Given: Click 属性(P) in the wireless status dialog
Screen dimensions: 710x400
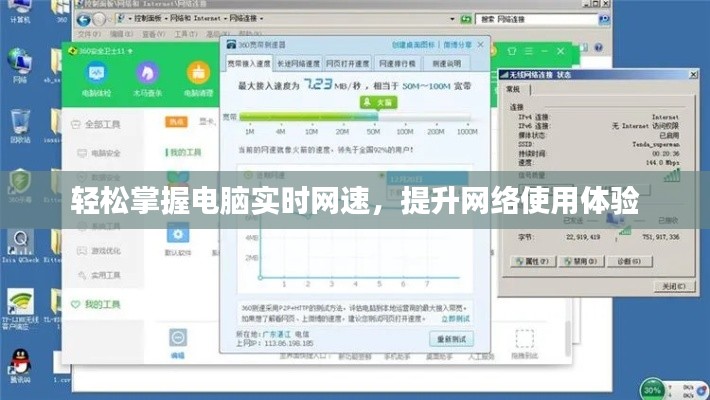Looking at the screenshot, I should coord(533,261).
